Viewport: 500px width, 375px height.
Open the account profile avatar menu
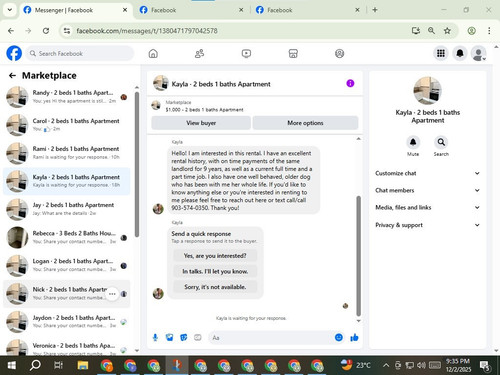point(478,53)
